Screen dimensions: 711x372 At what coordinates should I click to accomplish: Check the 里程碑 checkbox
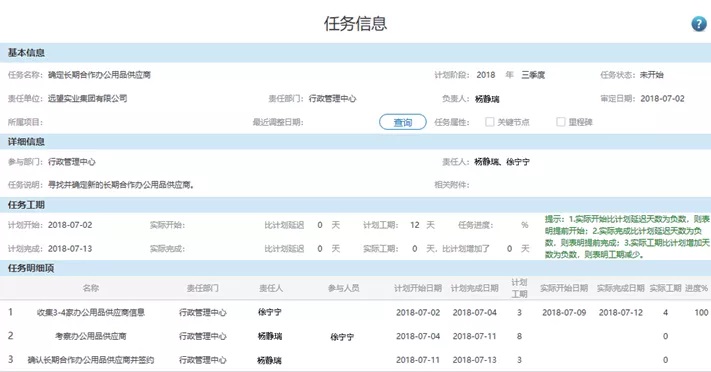point(560,122)
